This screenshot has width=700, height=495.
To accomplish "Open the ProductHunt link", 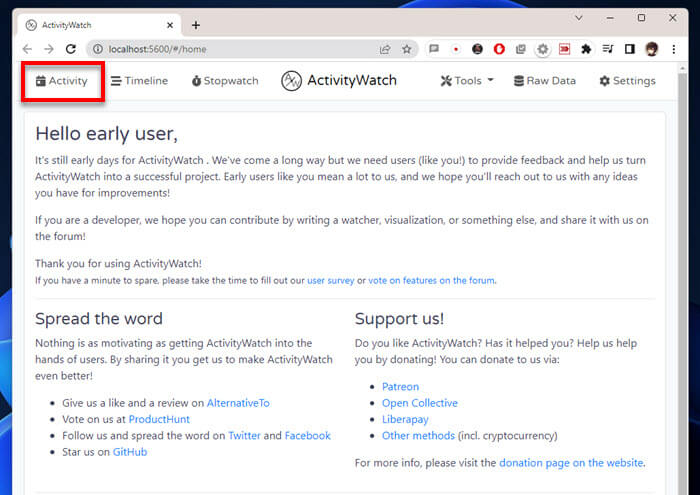I will pyautogui.click(x=159, y=419).
